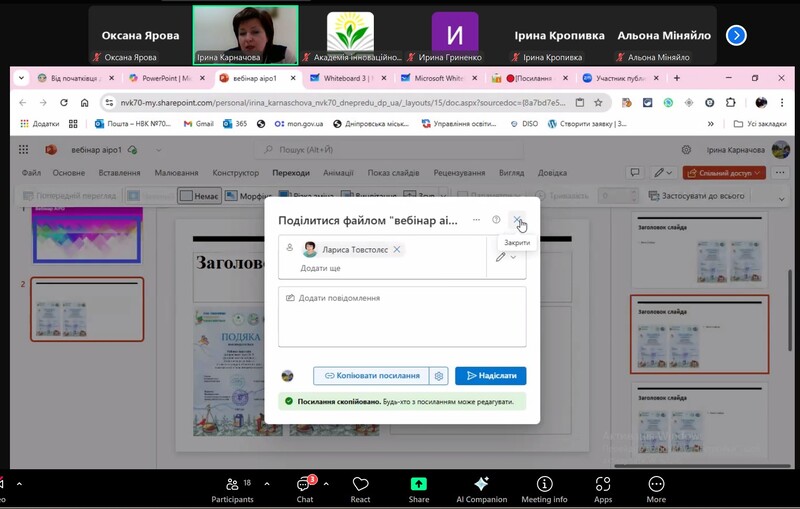Open the Chrome menu three dots
The height and width of the screenshot is (509, 800).
click(782, 103)
